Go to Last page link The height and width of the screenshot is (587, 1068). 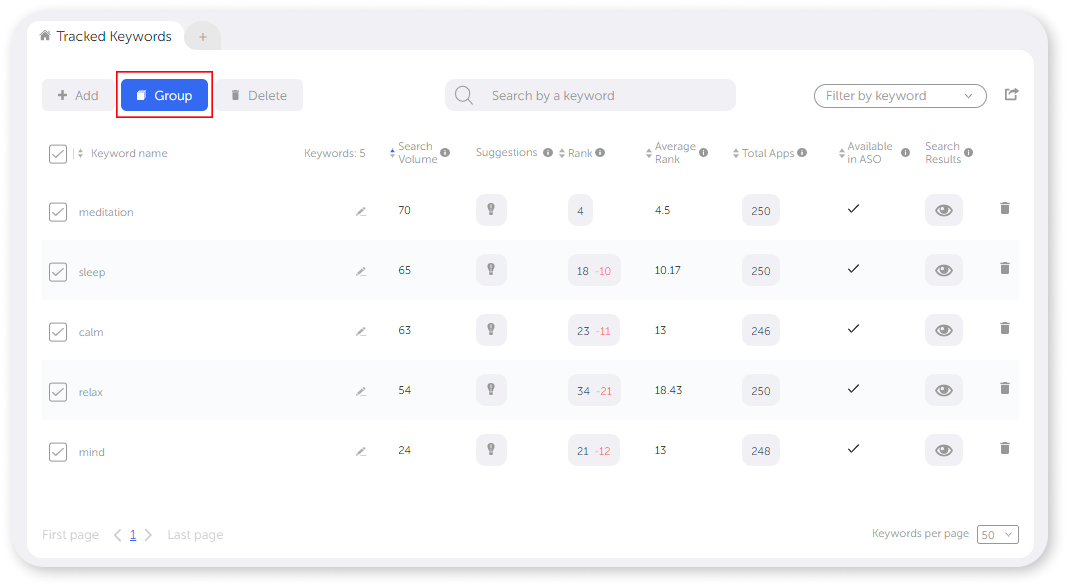(195, 535)
